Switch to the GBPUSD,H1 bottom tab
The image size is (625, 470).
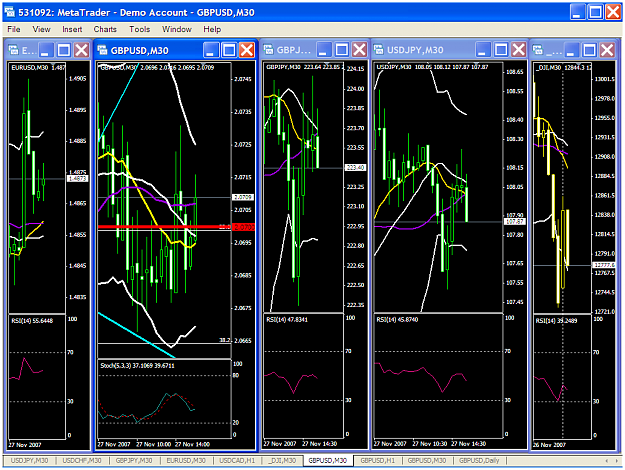(x=377, y=460)
